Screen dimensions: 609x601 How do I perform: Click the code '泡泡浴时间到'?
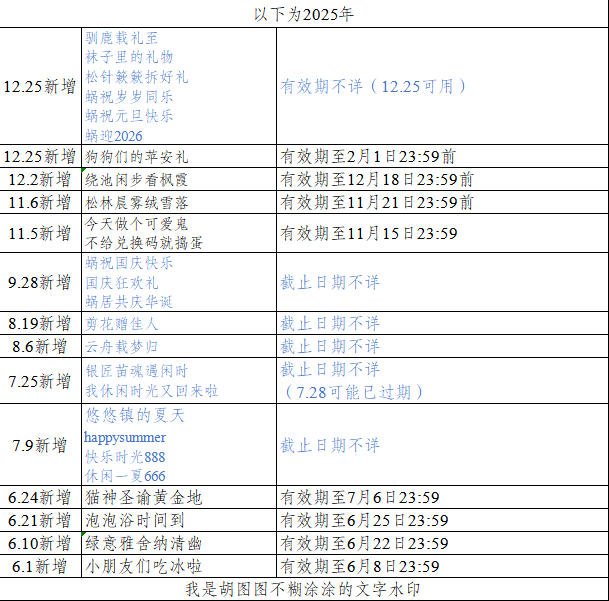135,521
